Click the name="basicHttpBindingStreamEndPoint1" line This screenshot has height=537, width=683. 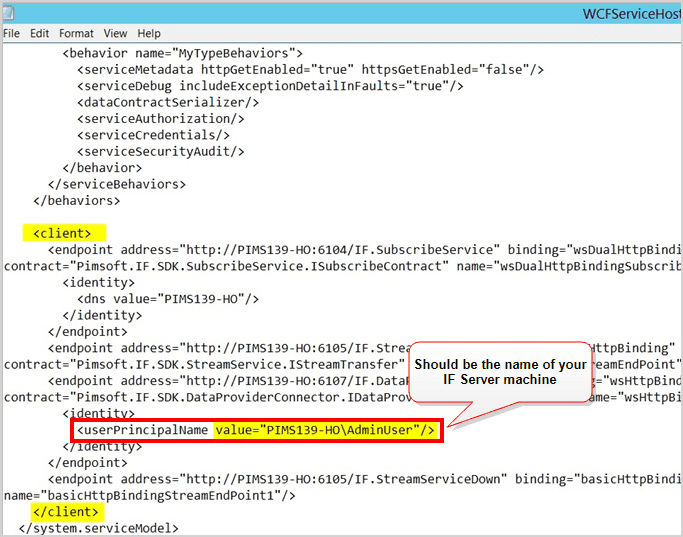[150, 496]
